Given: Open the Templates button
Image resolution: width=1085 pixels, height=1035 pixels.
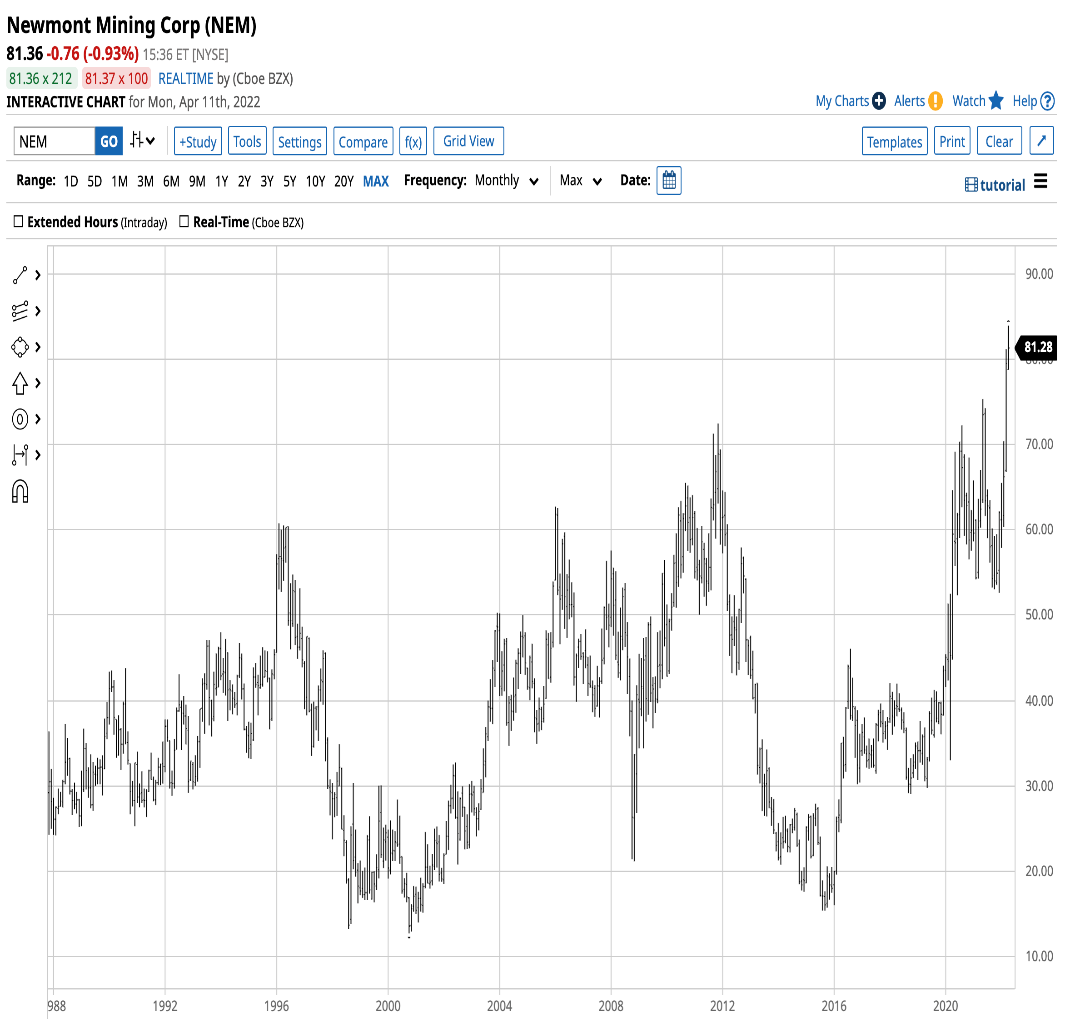Looking at the screenshot, I should coord(895,141).
